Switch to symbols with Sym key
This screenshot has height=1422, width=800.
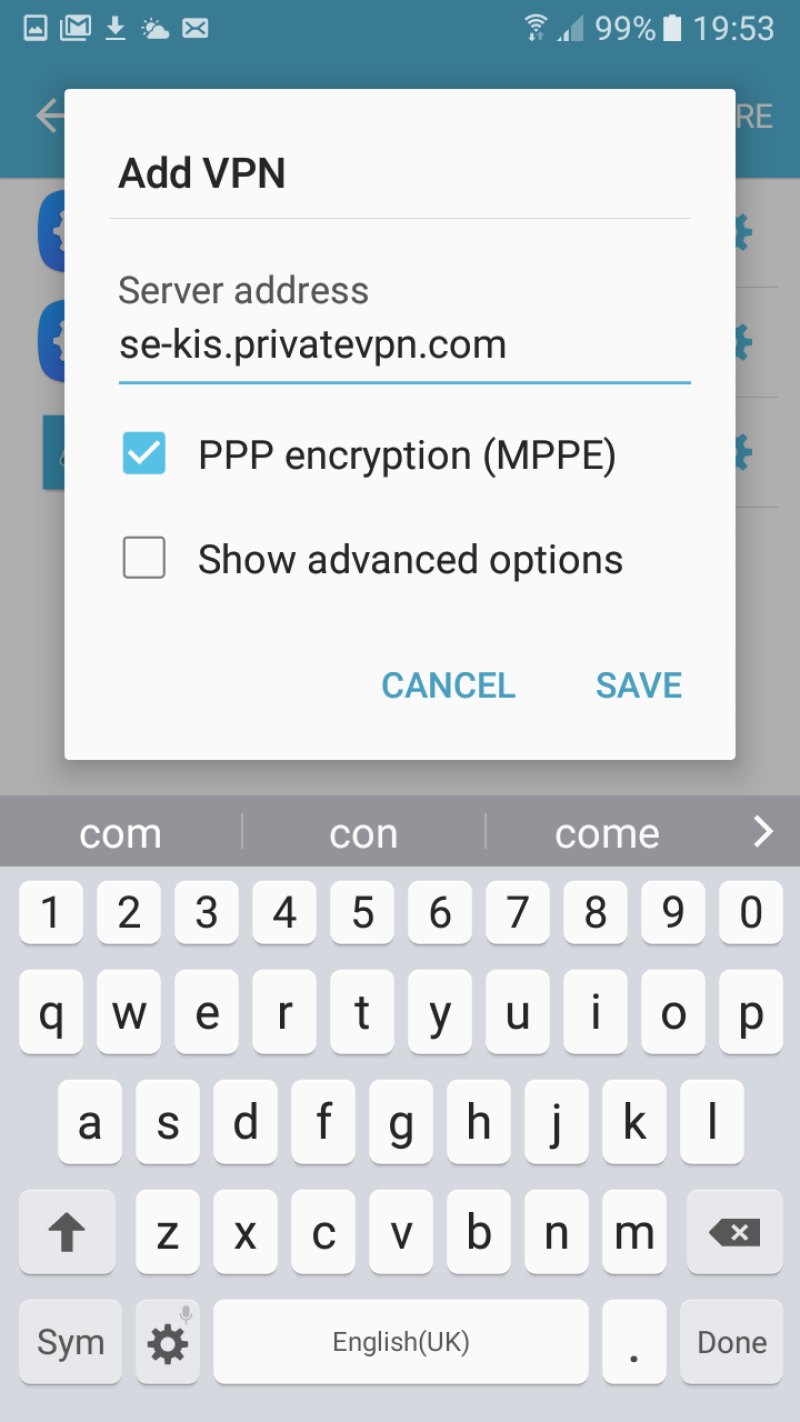click(70, 1343)
